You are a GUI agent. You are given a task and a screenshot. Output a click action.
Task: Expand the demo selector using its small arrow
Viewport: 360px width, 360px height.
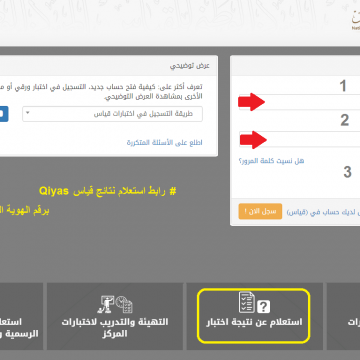28,113
